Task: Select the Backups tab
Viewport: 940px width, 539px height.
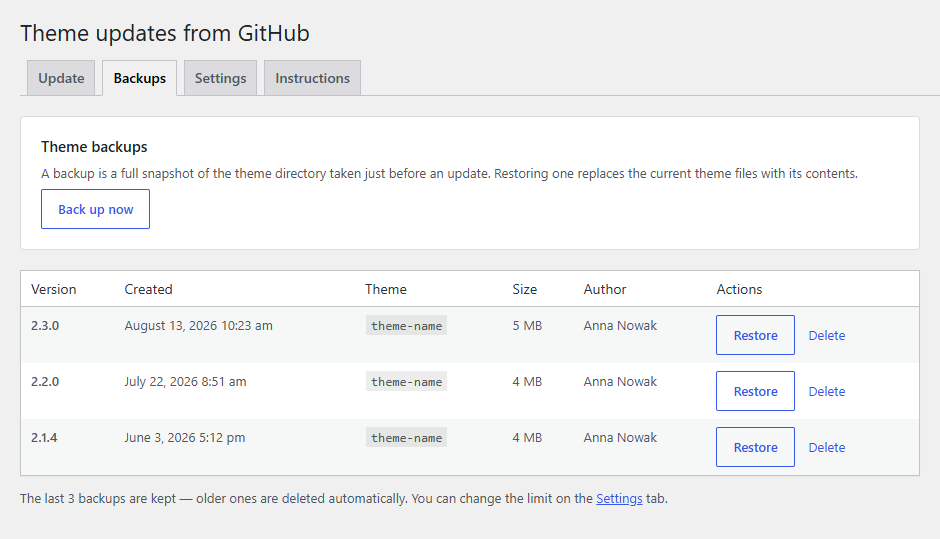Action: 140,78
